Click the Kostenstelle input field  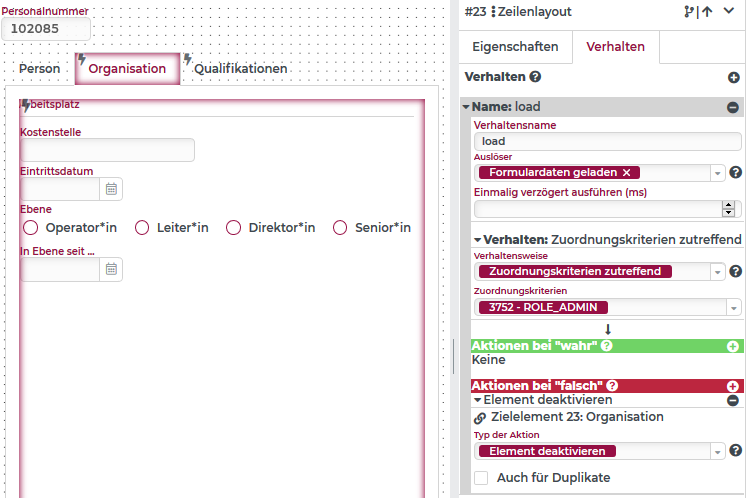pos(107,150)
